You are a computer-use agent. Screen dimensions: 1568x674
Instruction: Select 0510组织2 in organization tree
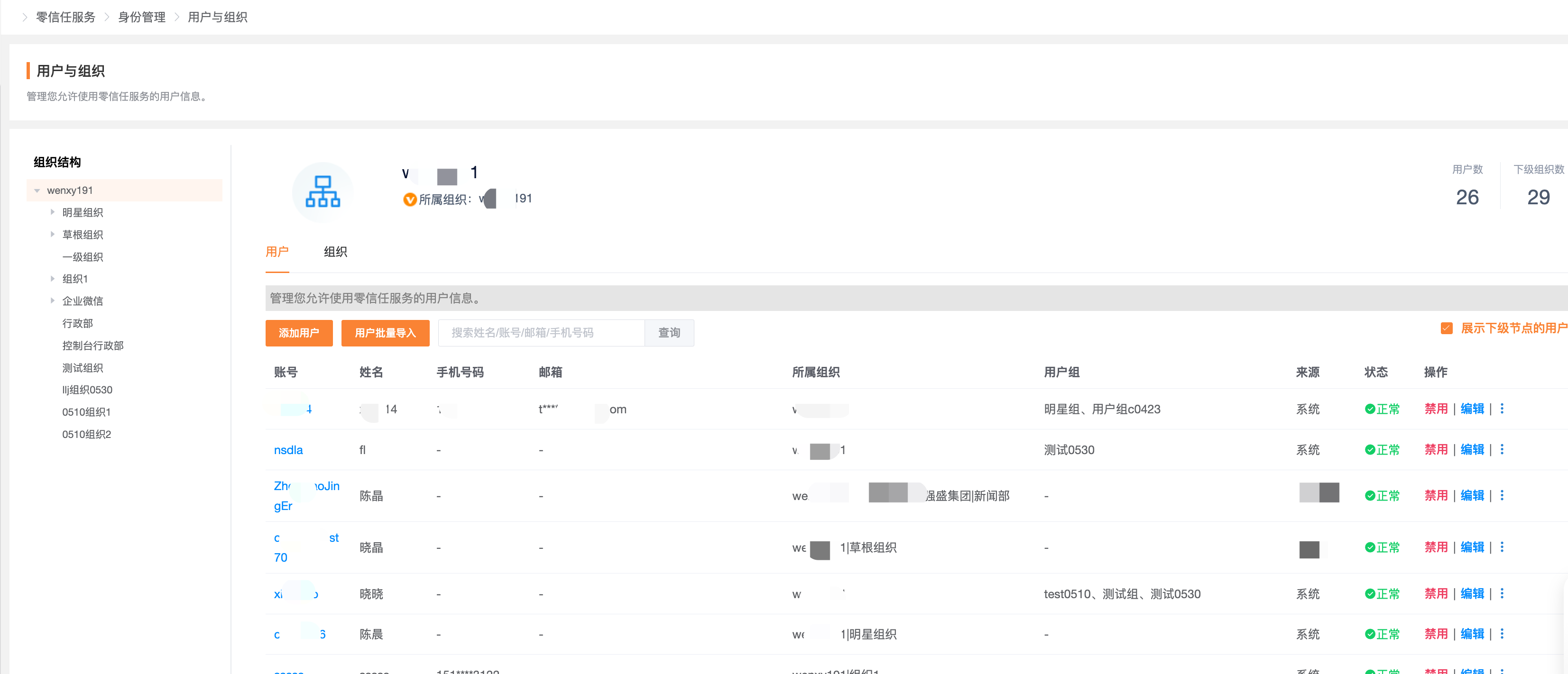tap(86, 434)
